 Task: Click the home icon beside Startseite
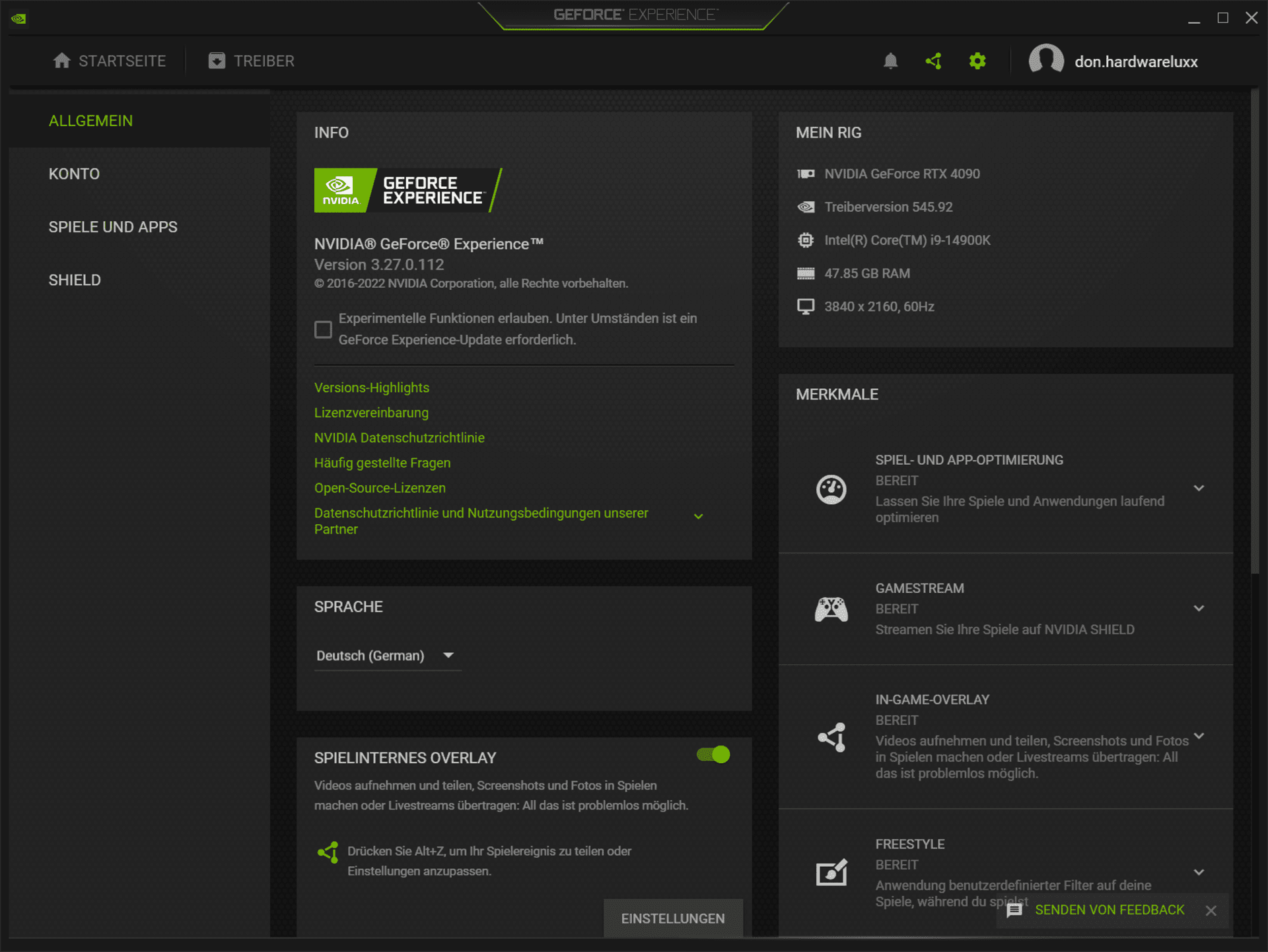point(61,61)
